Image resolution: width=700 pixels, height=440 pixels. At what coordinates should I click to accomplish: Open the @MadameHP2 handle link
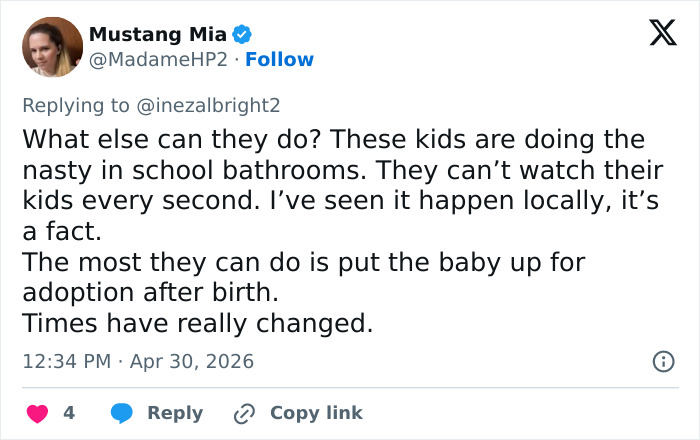click(x=158, y=60)
